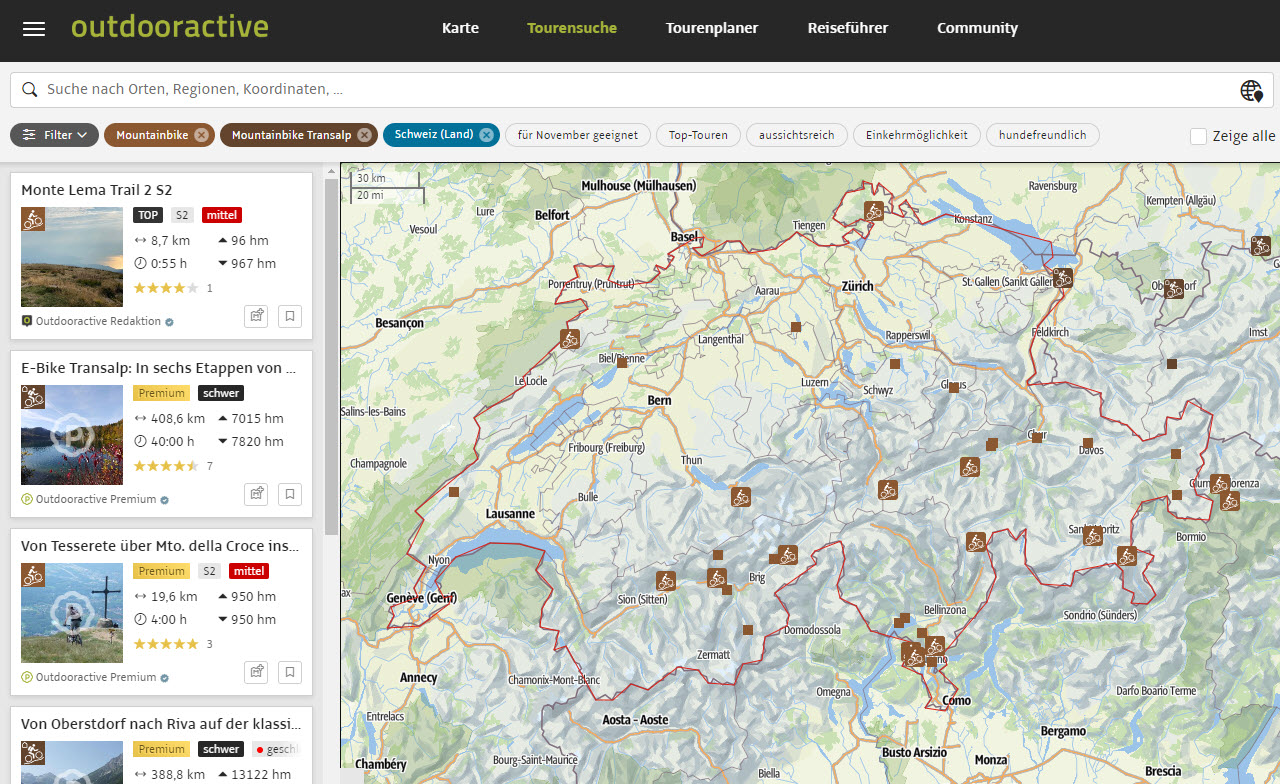Click the S2 difficulty tag on Monte Lema card
The width and height of the screenshot is (1280, 784).
point(181,215)
